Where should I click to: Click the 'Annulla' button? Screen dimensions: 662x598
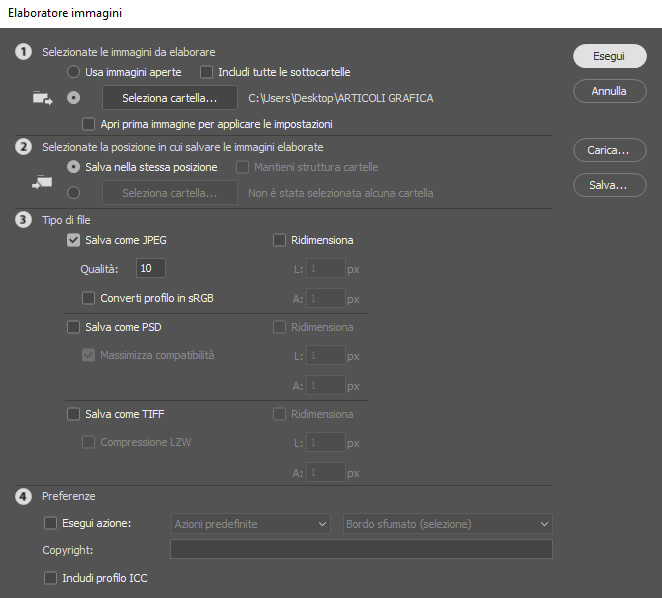click(610, 91)
